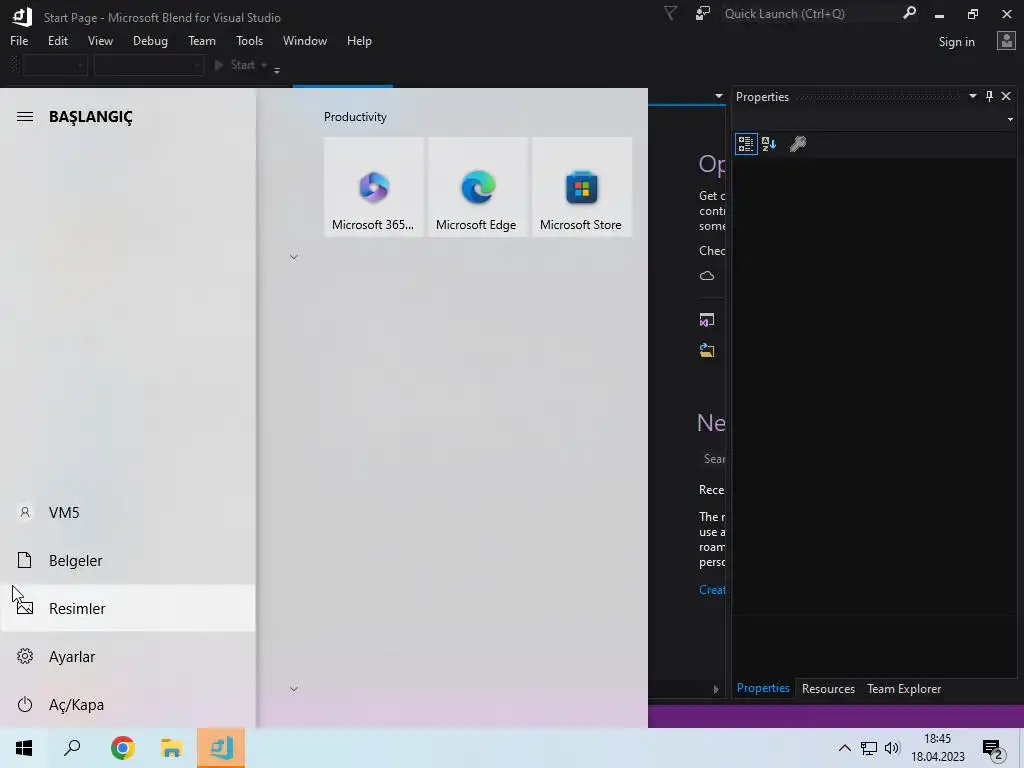Click the notifications flag icon in title bar
Screen dimensions: 1024x768
670,13
